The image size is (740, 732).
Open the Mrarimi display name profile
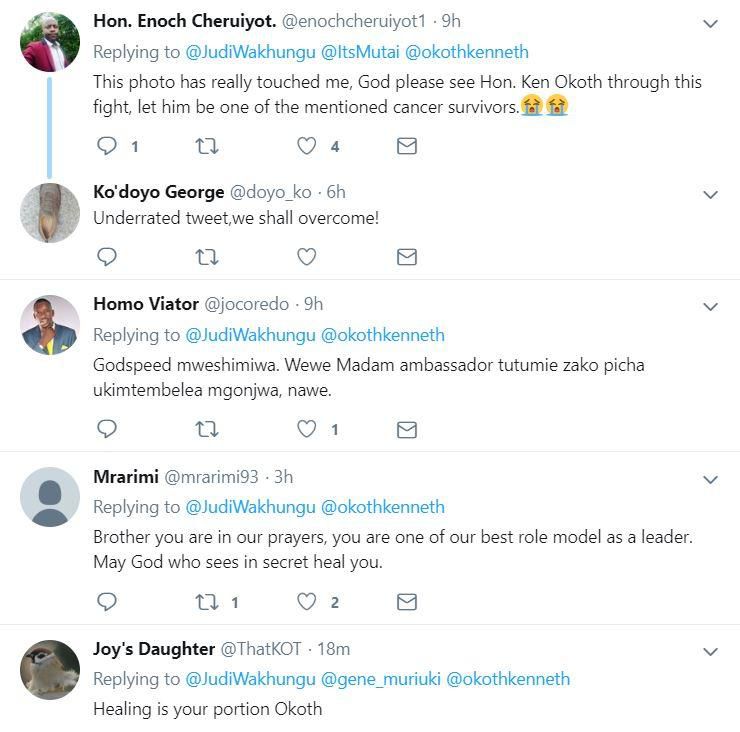tap(122, 477)
